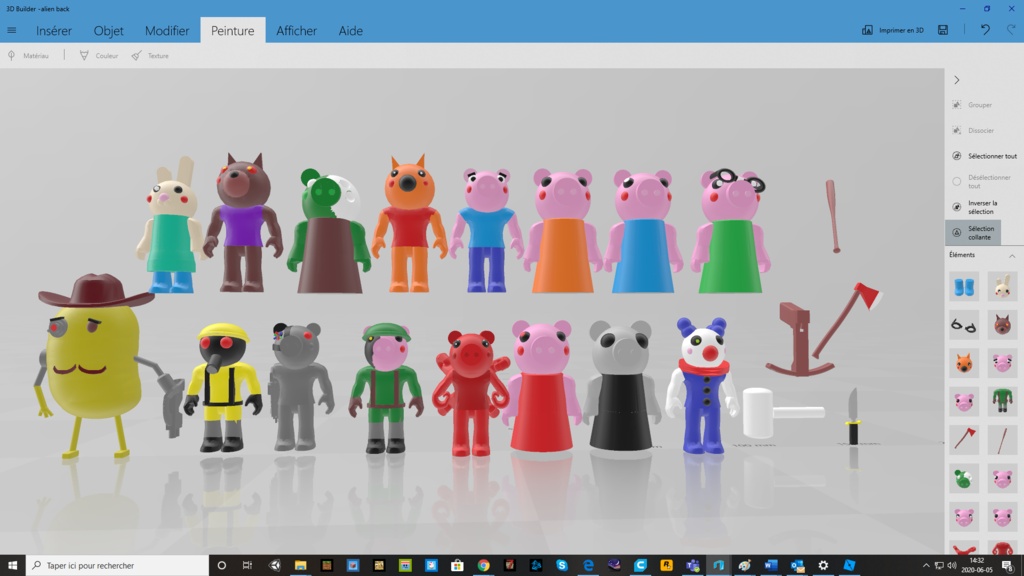
Task: Open Microsoft Edge from the taskbar
Action: (x=588, y=565)
